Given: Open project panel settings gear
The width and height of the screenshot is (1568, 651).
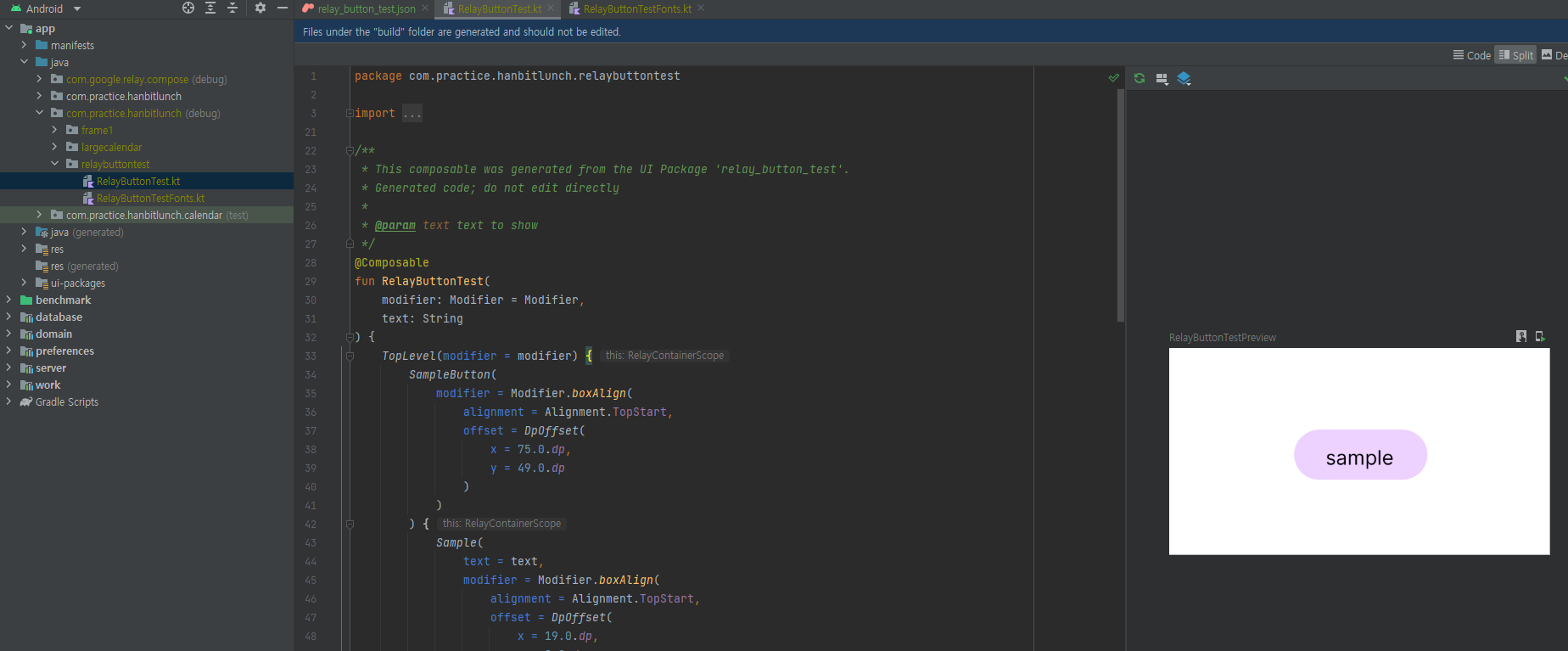Looking at the screenshot, I should pos(260,8).
